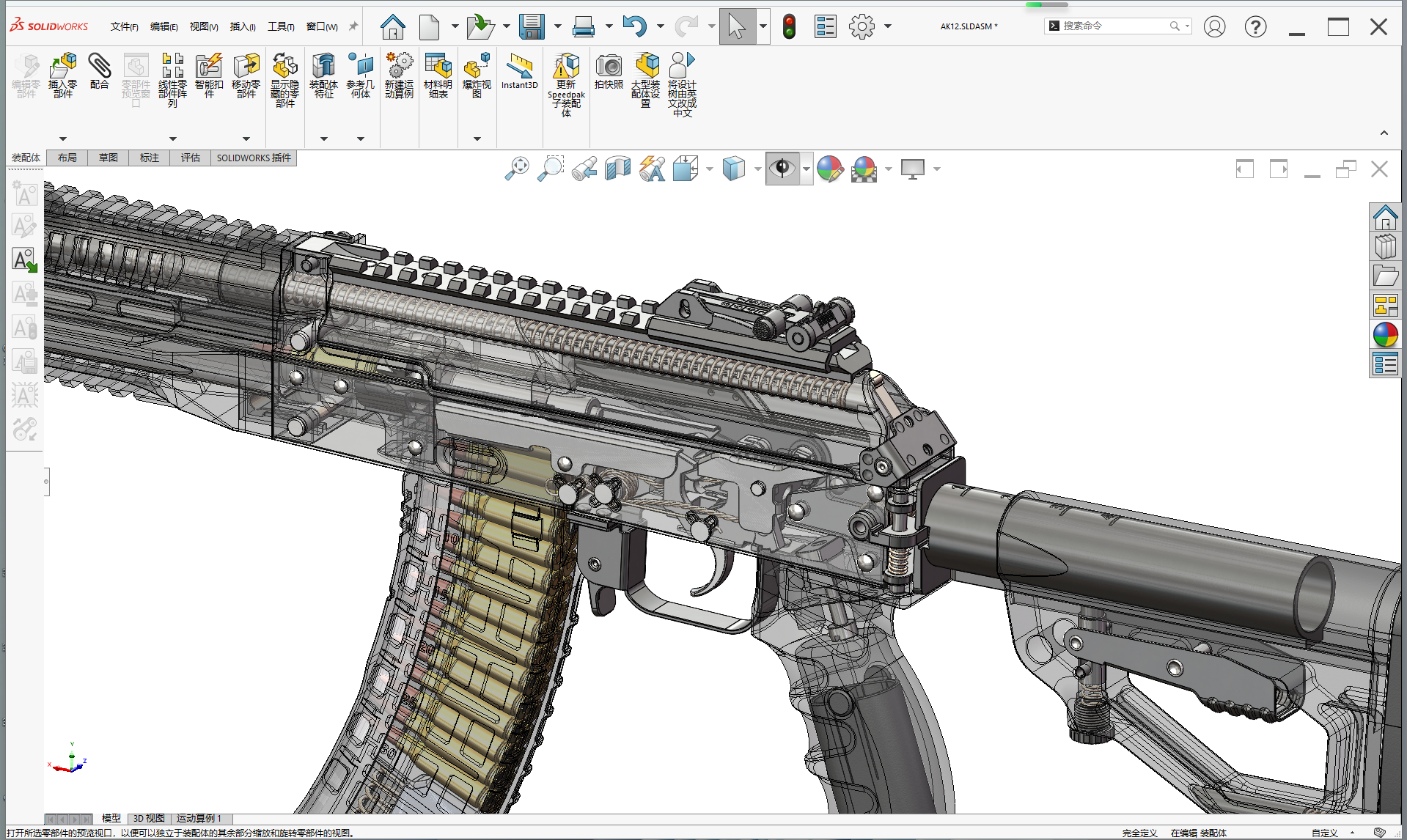Click the Rebuild traffic light icon
The image size is (1407, 840).
point(789,27)
